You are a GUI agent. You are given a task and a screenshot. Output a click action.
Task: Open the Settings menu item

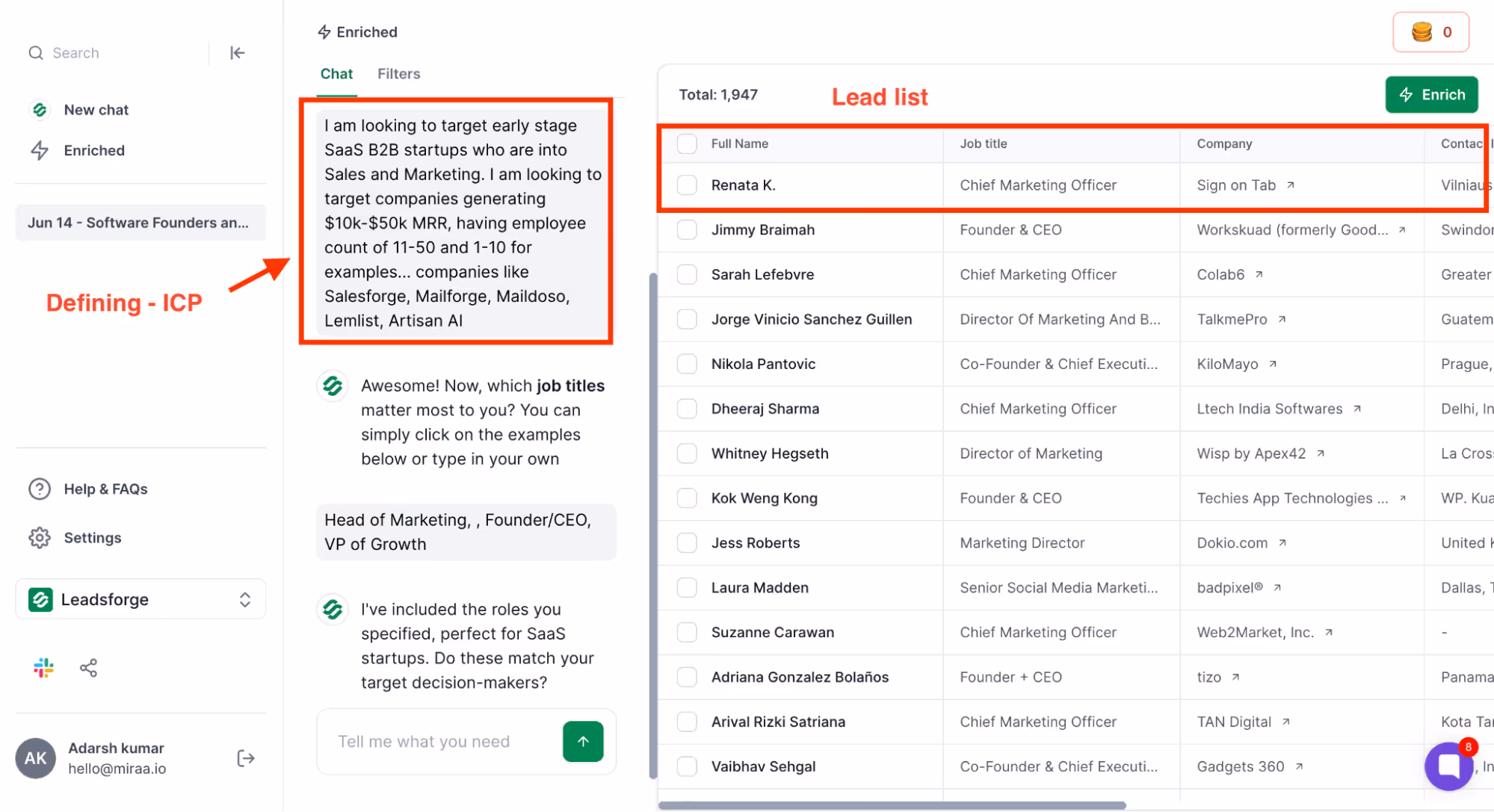[x=93, y=538]
